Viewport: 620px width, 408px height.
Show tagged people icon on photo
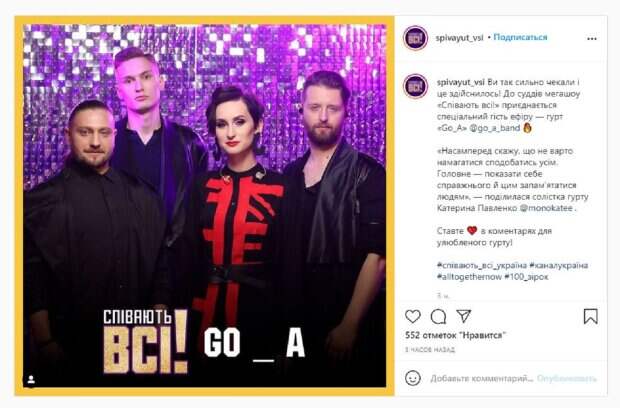click(x=31, y=380)
